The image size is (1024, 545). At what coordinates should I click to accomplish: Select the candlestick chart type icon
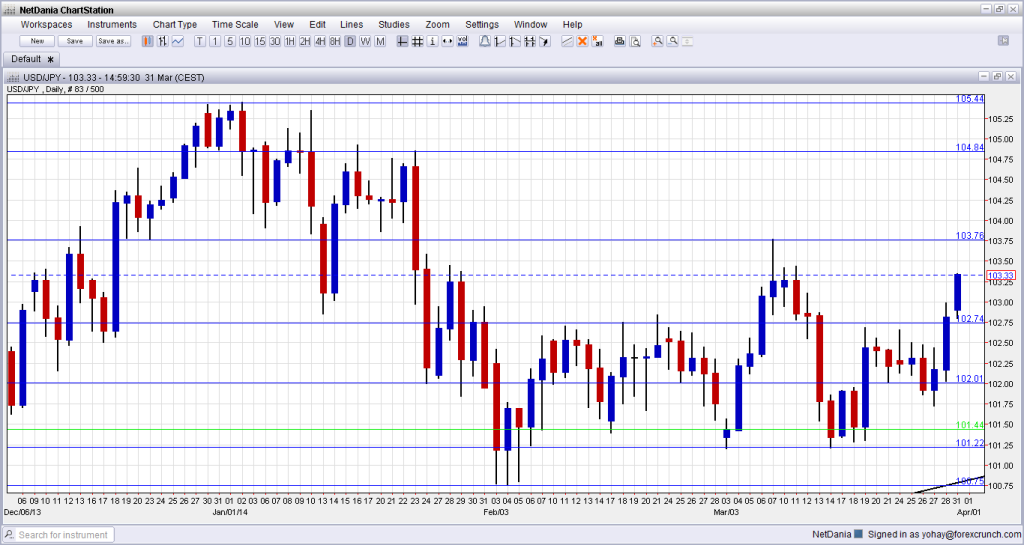click(x=148, y=41)
